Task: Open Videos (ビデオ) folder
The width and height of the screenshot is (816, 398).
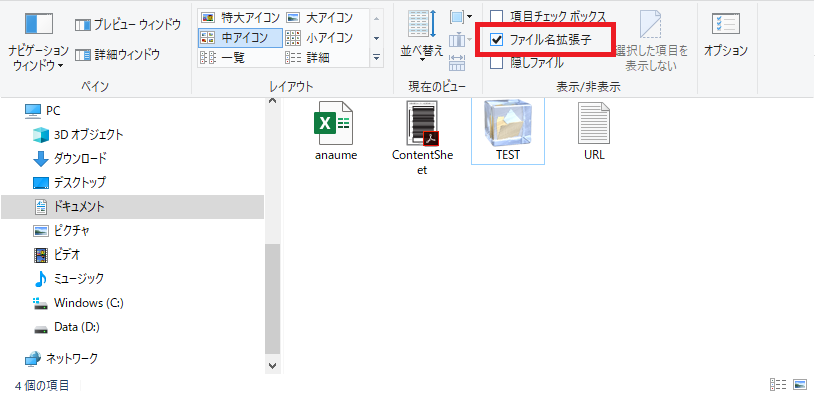Action: point(57,254)
